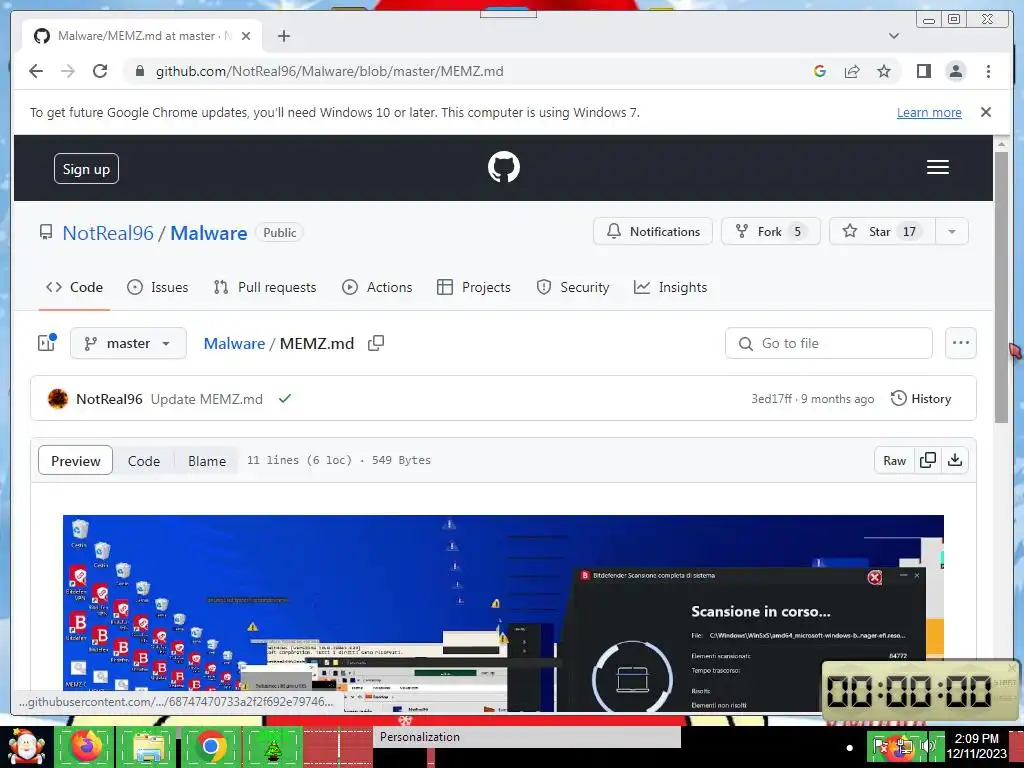Click the MEMZ screenshot preview image

tap(503, 613)
